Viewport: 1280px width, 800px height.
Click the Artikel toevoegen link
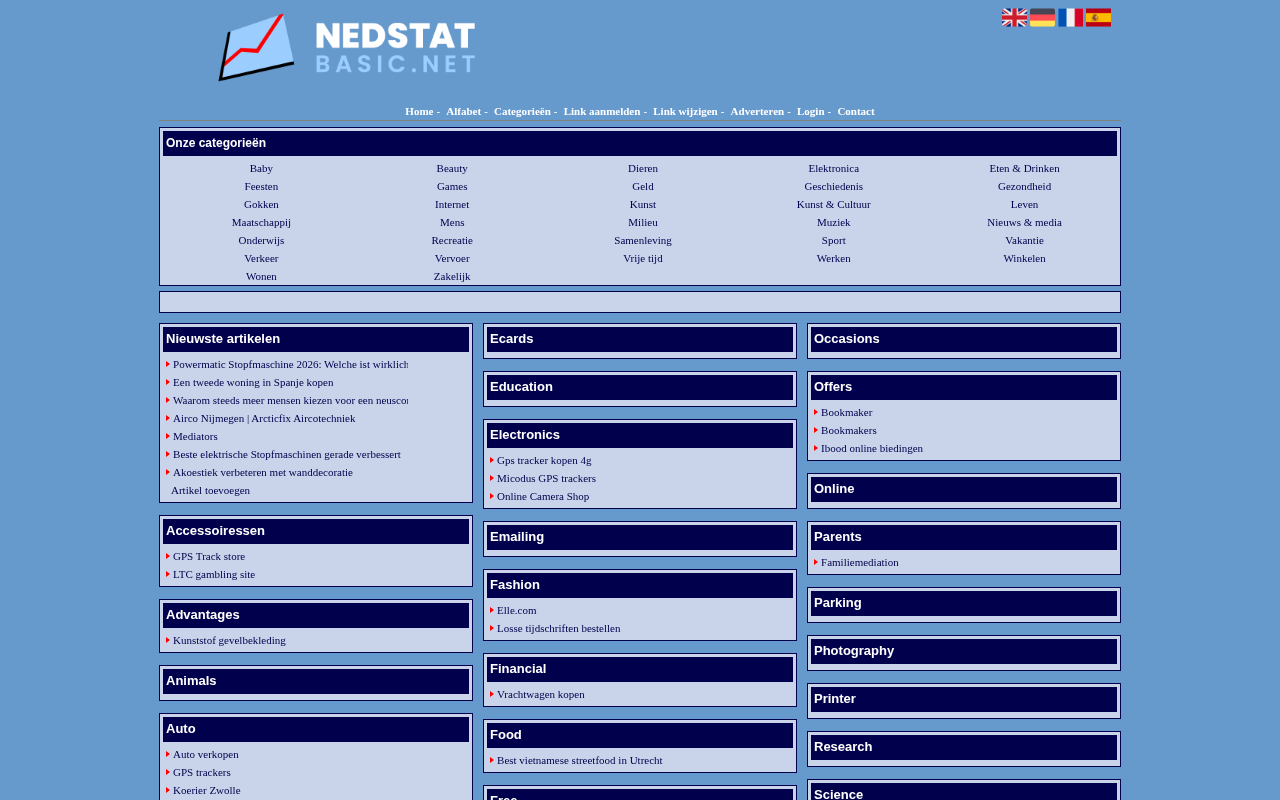tap(210, 490)
